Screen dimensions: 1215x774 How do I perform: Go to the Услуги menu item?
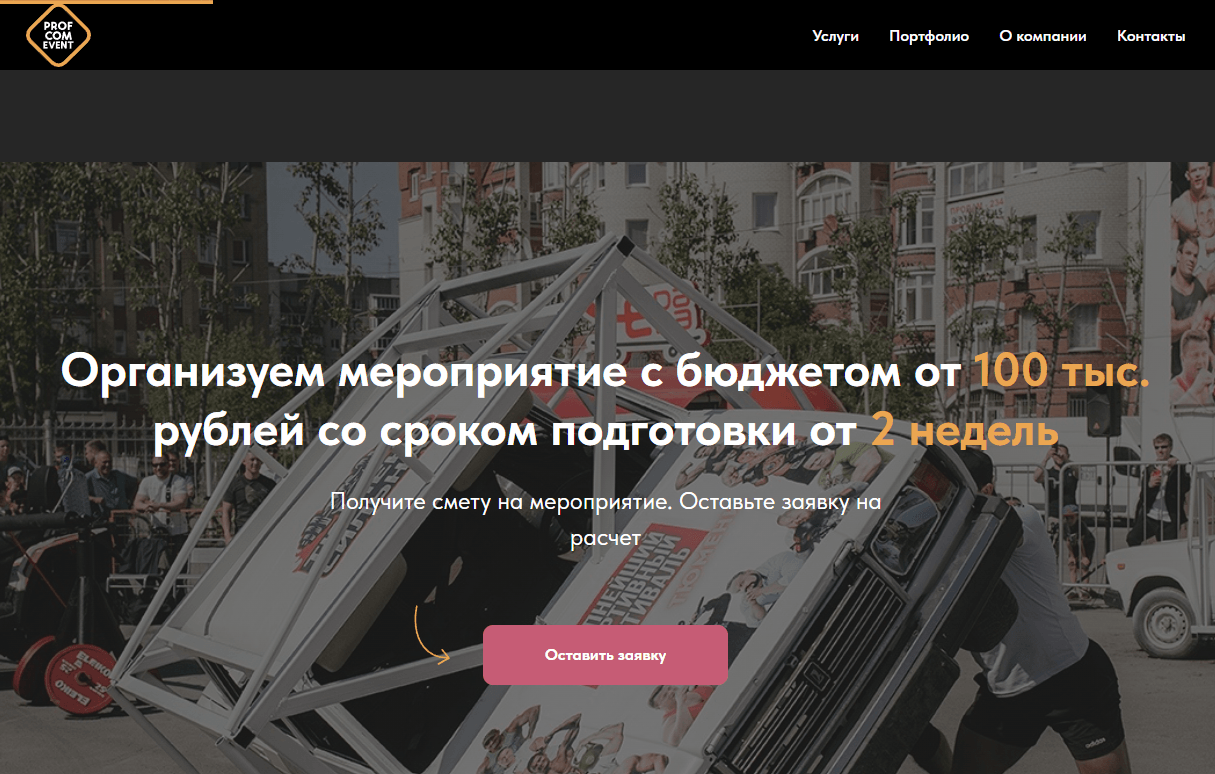point(836,36)
